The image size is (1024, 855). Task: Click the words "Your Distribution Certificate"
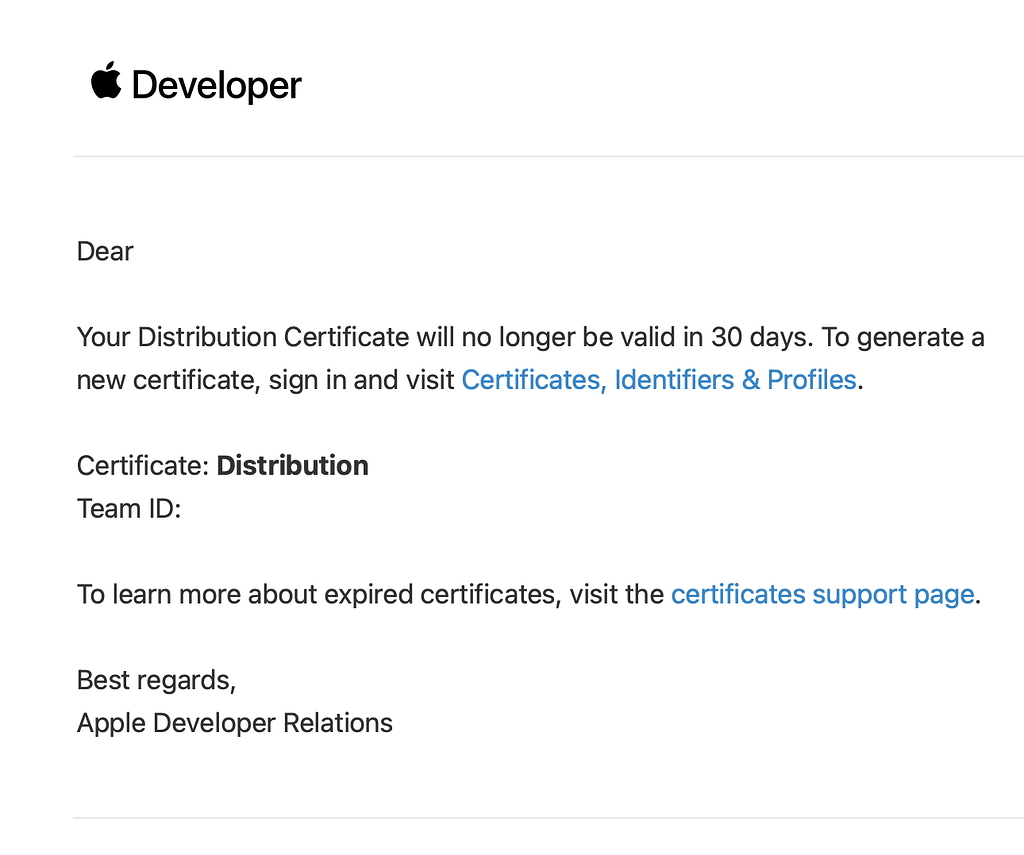[x=243, y=337]
